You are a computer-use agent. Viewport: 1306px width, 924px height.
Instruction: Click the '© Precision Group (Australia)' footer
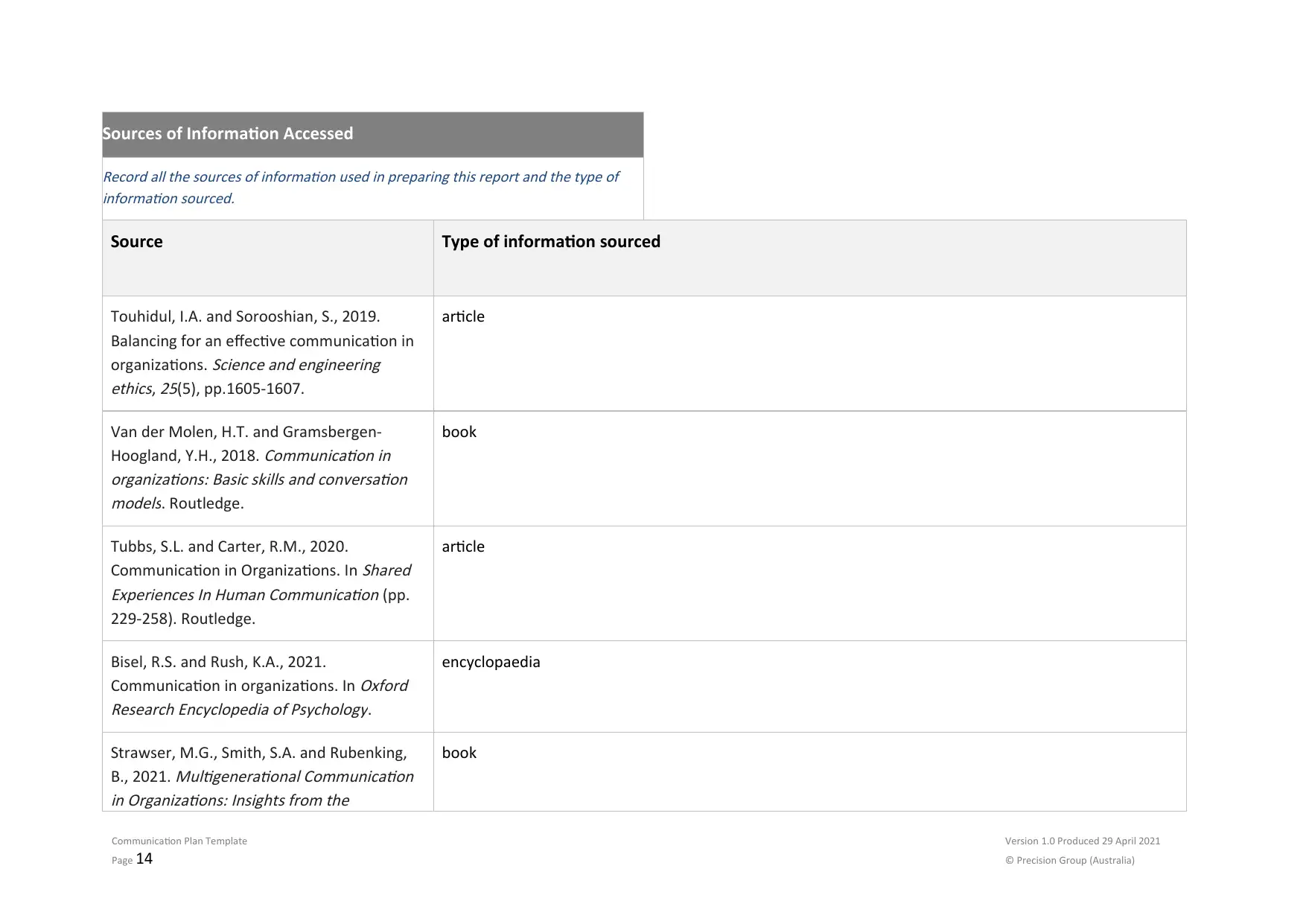(x=1070, y=861)
